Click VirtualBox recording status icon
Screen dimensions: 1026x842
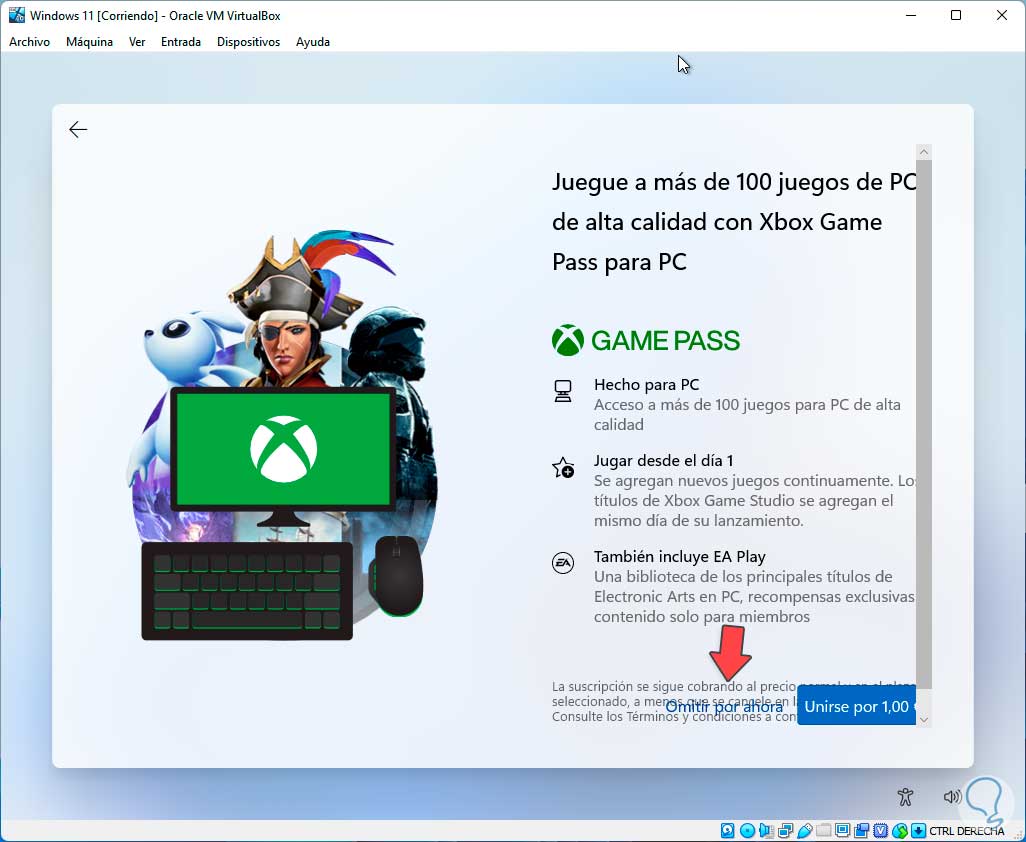point(862,831)
